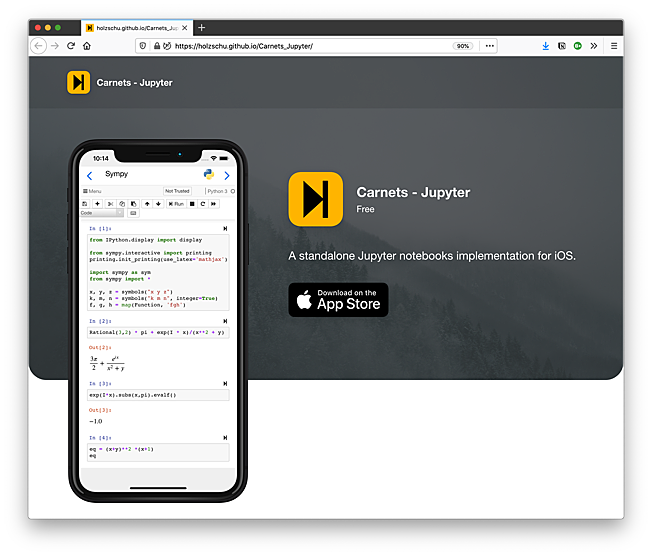Restart and run all with fast-forward icon
The image size is (652, 556).
214,204
